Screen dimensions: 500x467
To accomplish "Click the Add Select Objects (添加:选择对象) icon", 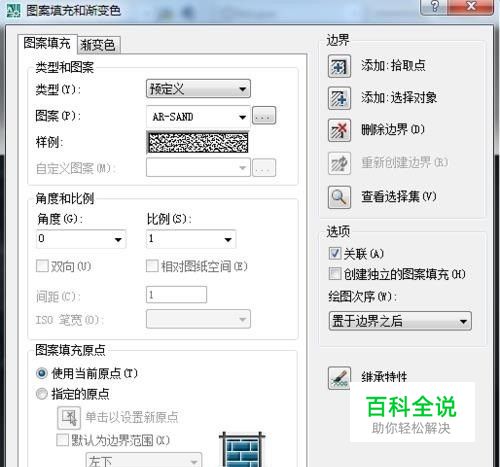I will (x=339, y=98).
